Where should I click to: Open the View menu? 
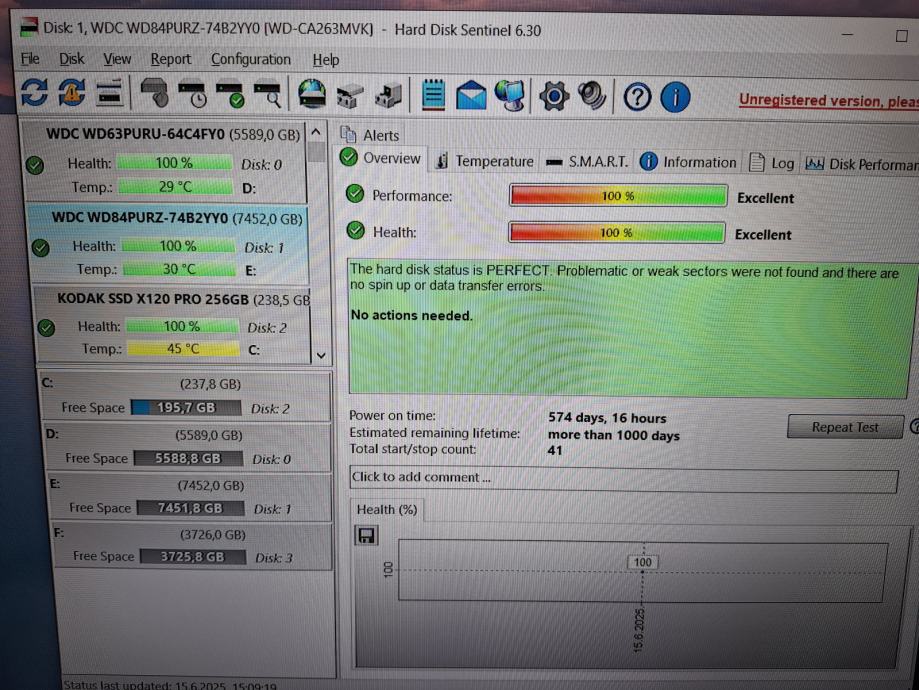tap(117, 59)
